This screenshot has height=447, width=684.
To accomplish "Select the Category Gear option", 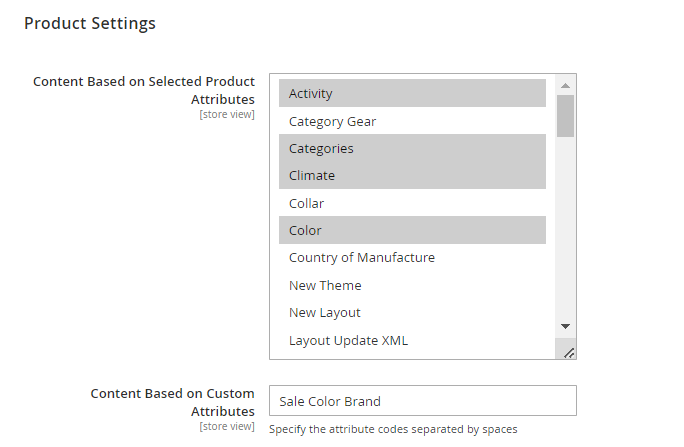I will pyautogui.click(x=412, y=121).
